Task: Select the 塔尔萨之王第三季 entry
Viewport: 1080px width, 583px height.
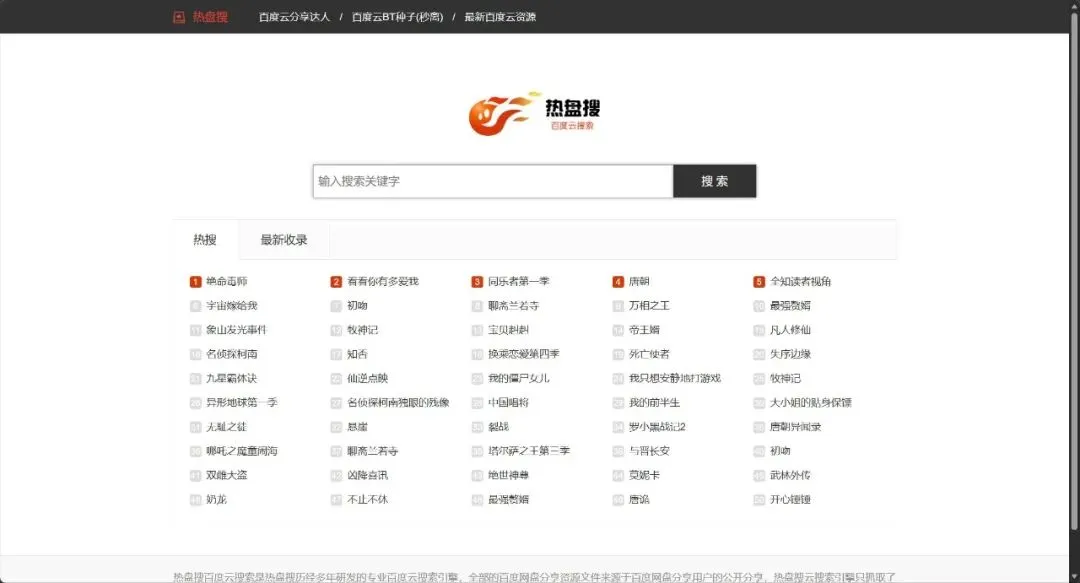Action: pyautogui.click(x=529, y=451)
